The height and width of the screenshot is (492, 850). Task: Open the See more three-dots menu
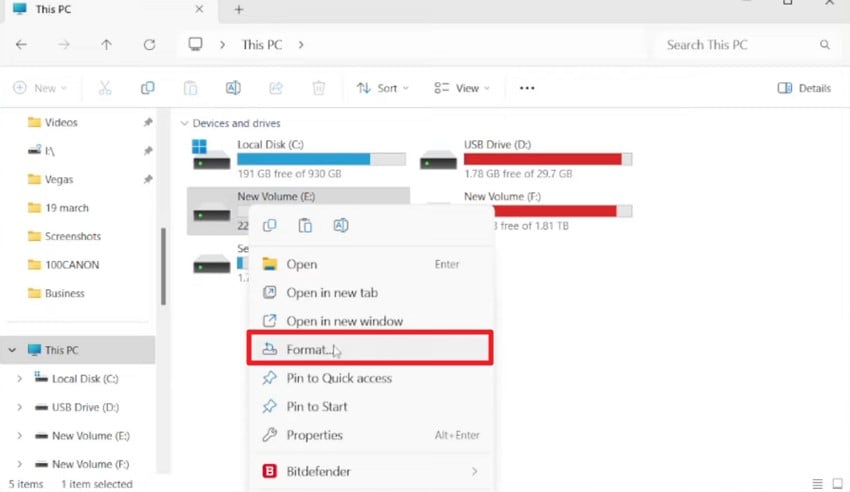click(527, 88)
